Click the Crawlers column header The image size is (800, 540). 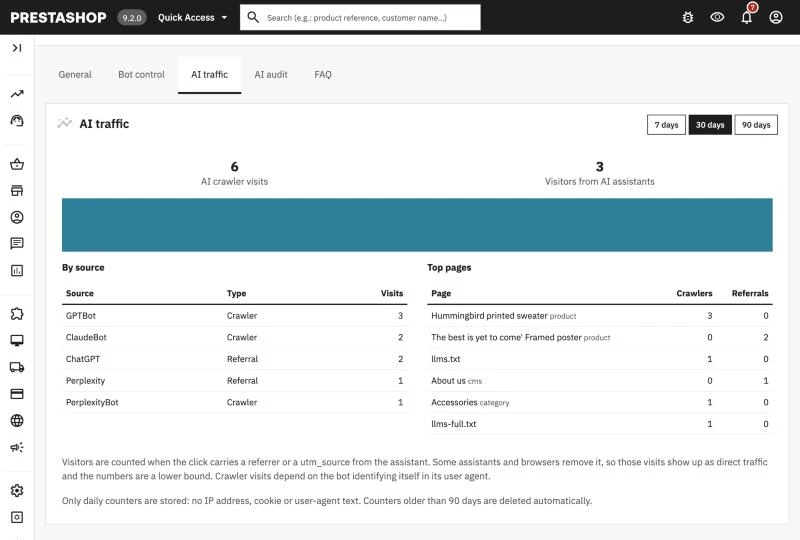coord(694,293)
